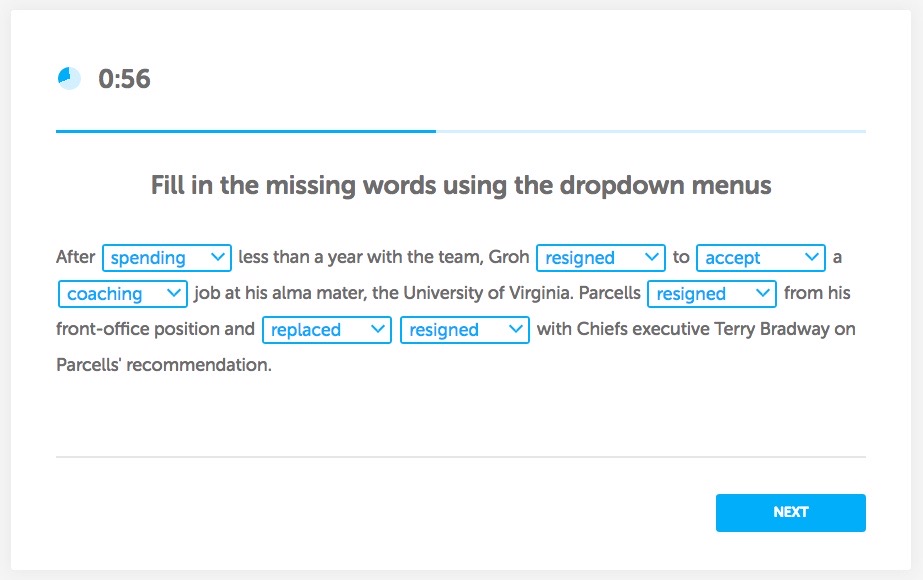This screenshot has width=923, height=580.
Task: Click chevron of 'resigned' selector before 'with Chiefs'
Action: [516, 330]
